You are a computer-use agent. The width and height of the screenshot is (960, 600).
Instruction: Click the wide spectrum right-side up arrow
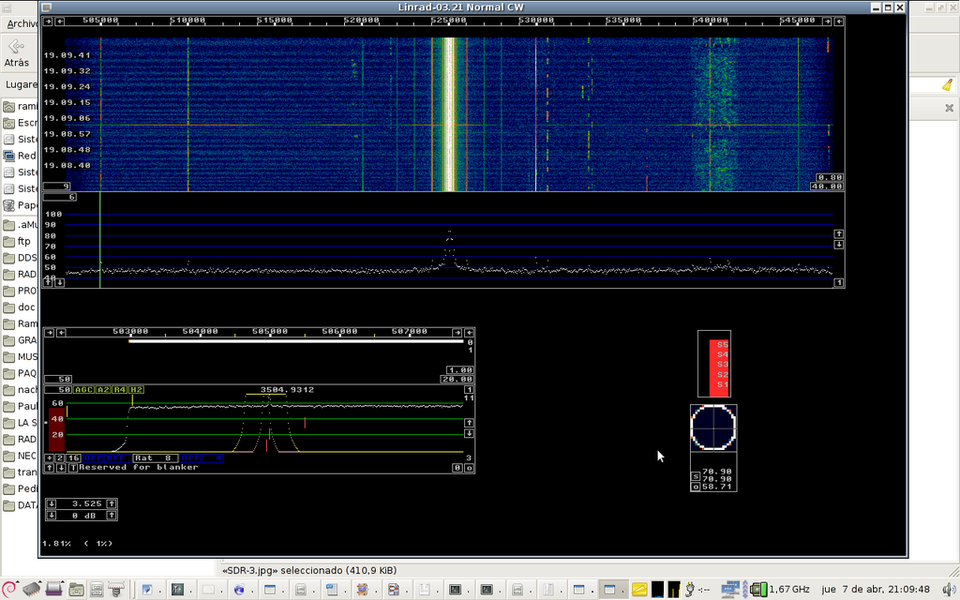tap(839, 233)
